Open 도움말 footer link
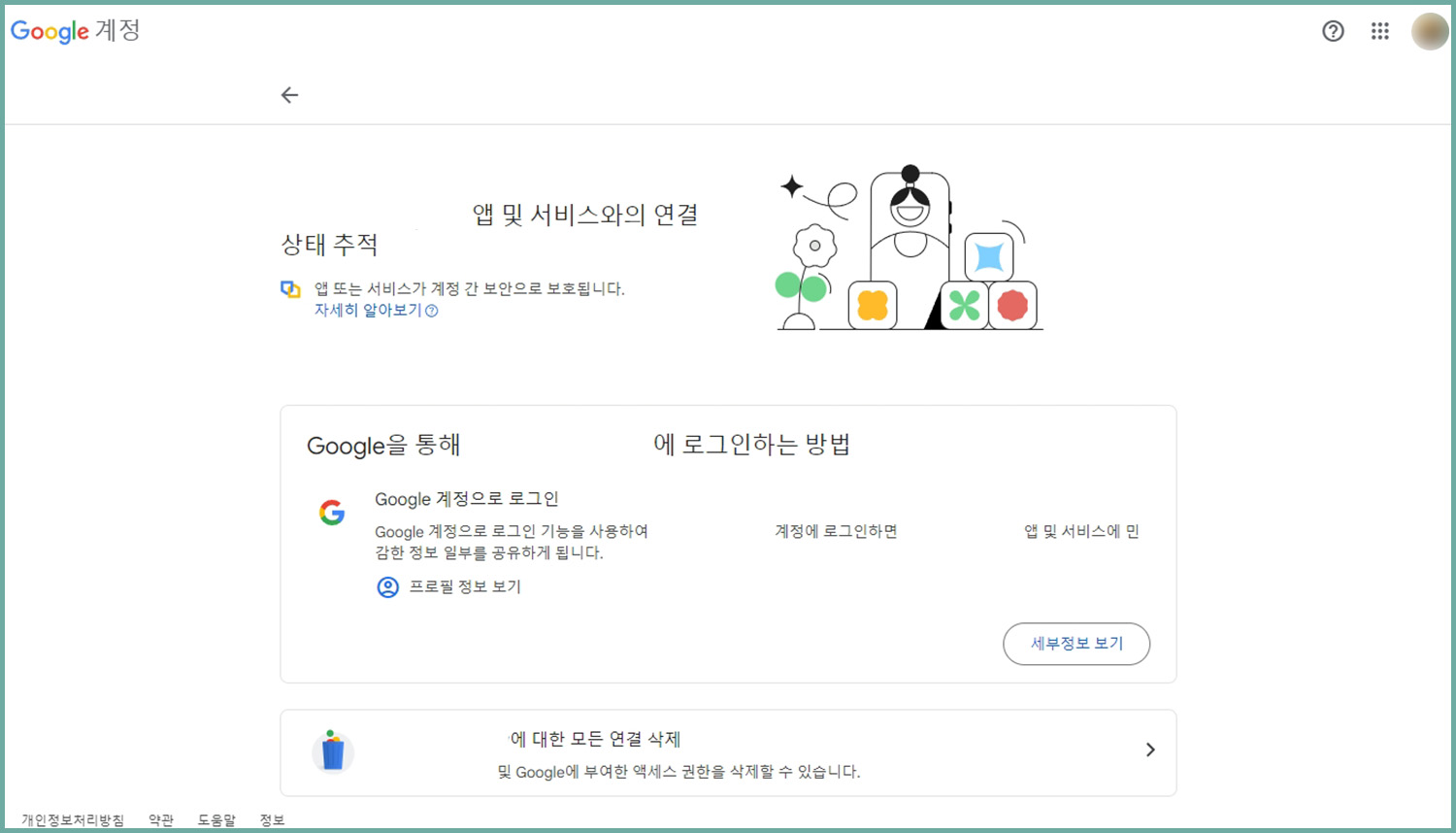This screenshot has width=1456, height=833. pos(216,820)
